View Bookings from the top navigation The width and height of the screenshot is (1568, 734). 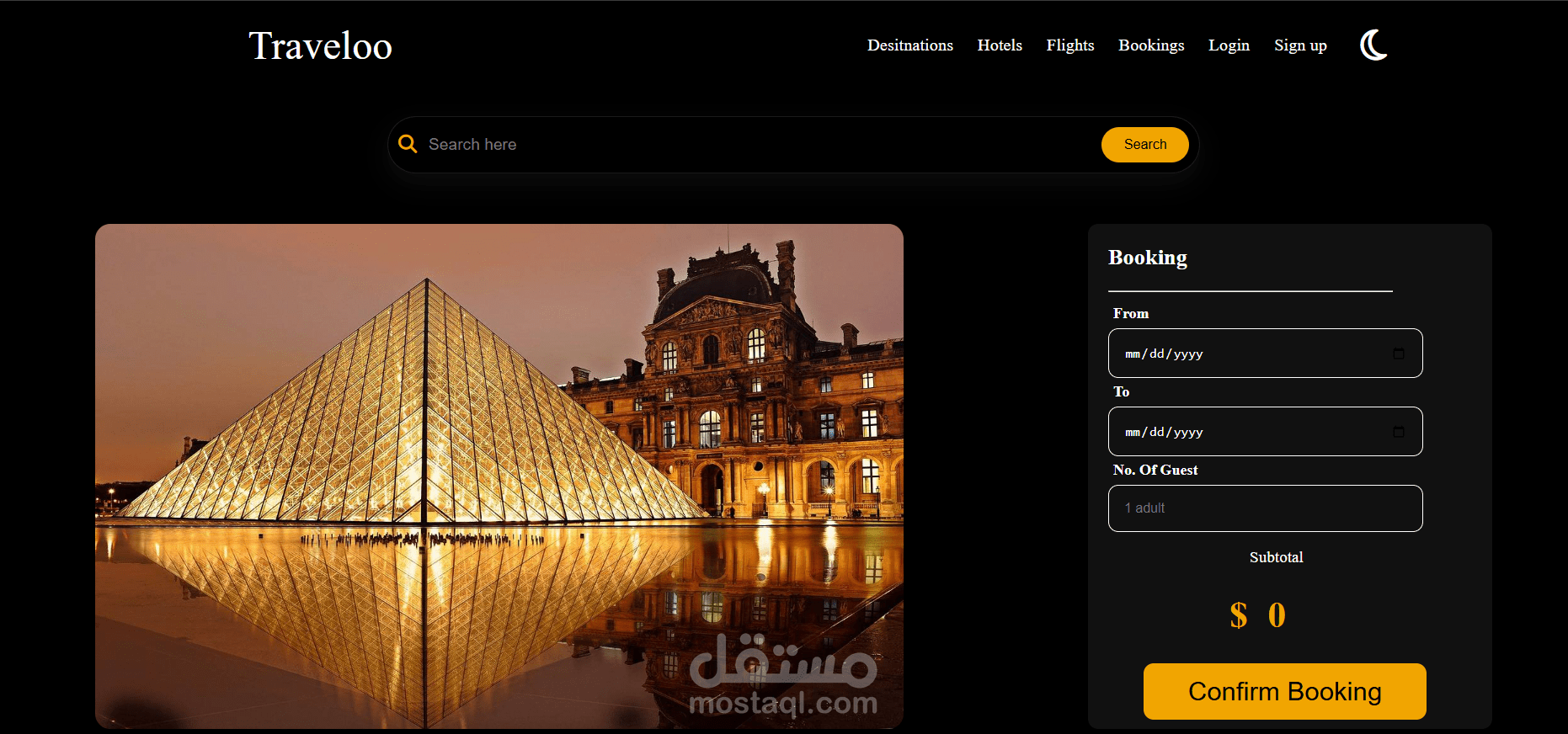click(1151, 45)
